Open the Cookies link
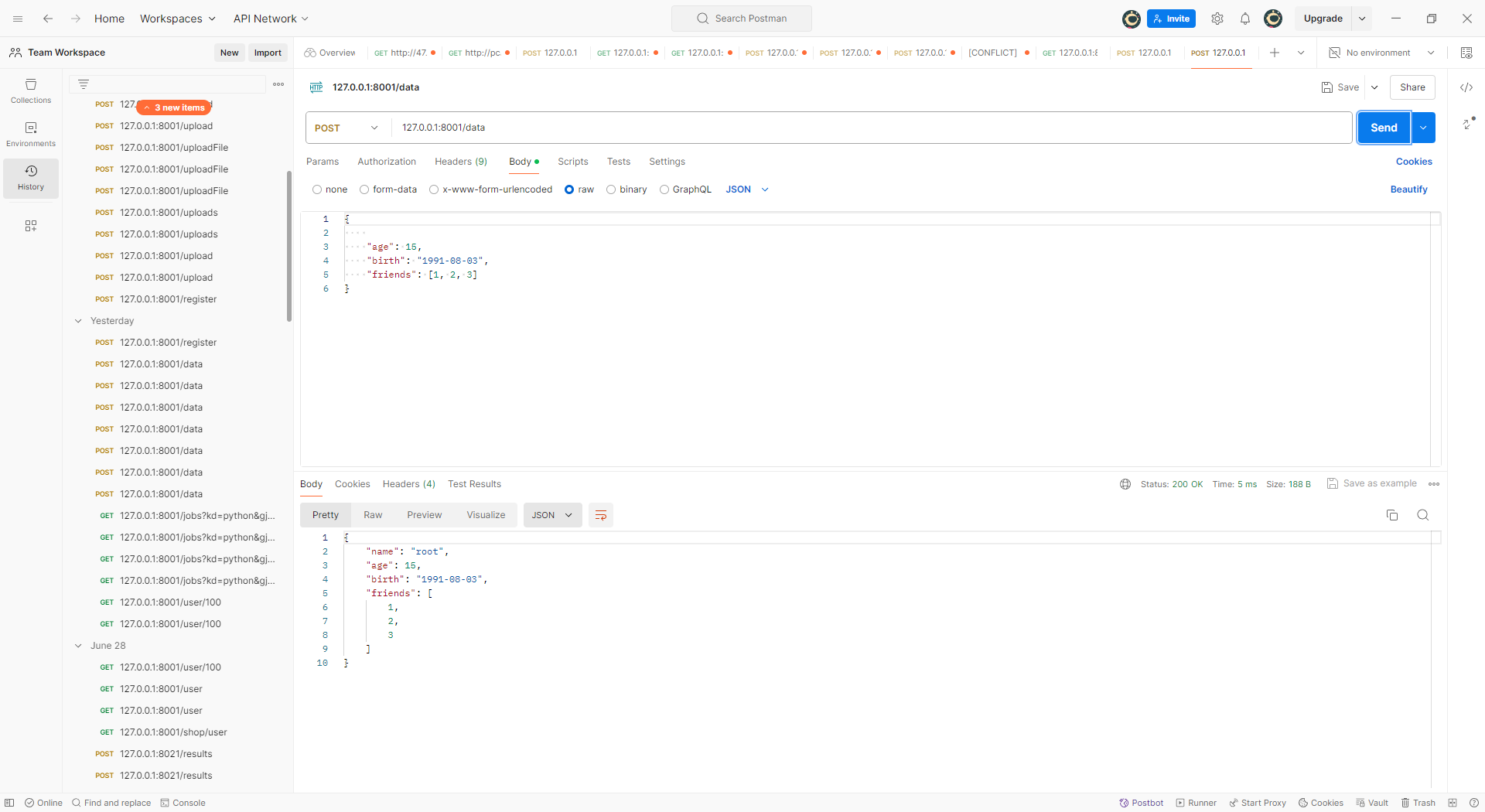The image size is (1485, 812). [x=1414, y=162]
